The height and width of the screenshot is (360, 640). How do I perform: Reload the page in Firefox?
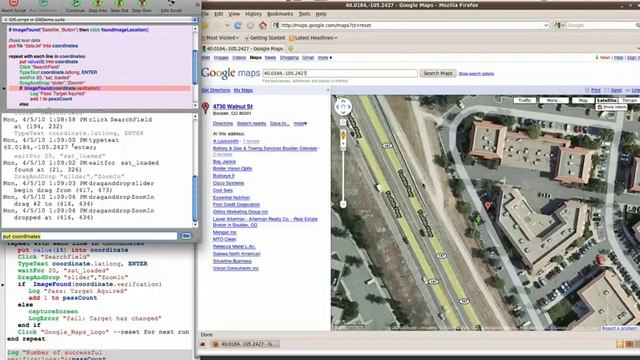(x=238, y=25)
